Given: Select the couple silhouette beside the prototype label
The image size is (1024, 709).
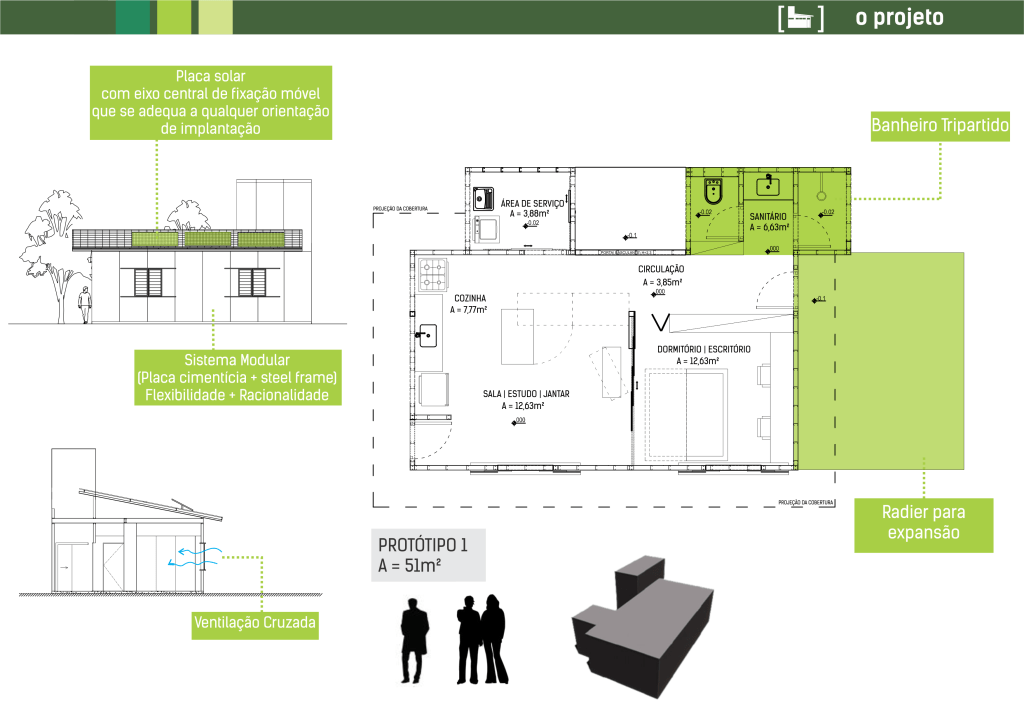Looking at the screenshot, I should (480, 640).
